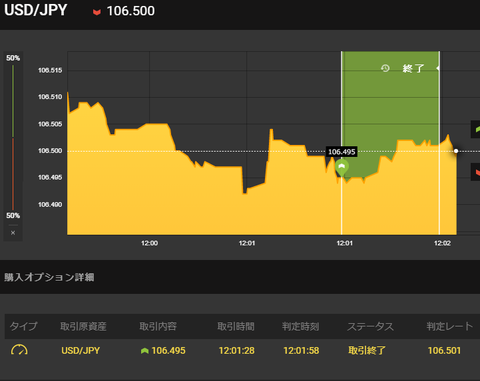Click the 106.495 entry price label on chart
Viewport: 480px width, 381px height.
342,152
